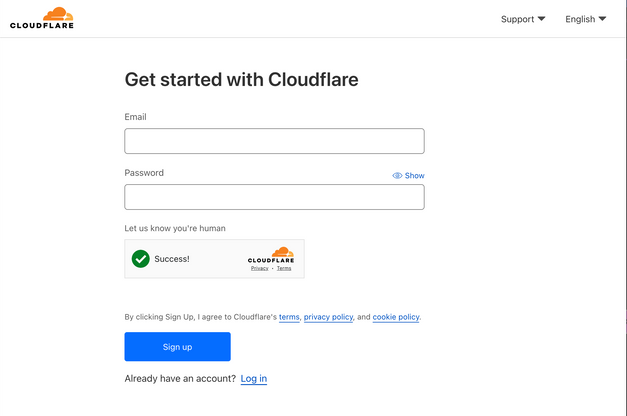Screen dimensions: 627x416
Task: Click the Cloudflare logo in the header
Action: [42, 18]
